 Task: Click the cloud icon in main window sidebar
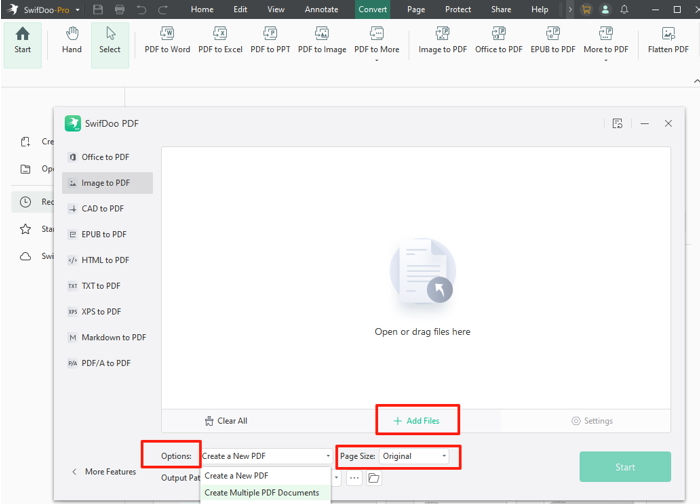pyautogui.click(x=25, y=256)
